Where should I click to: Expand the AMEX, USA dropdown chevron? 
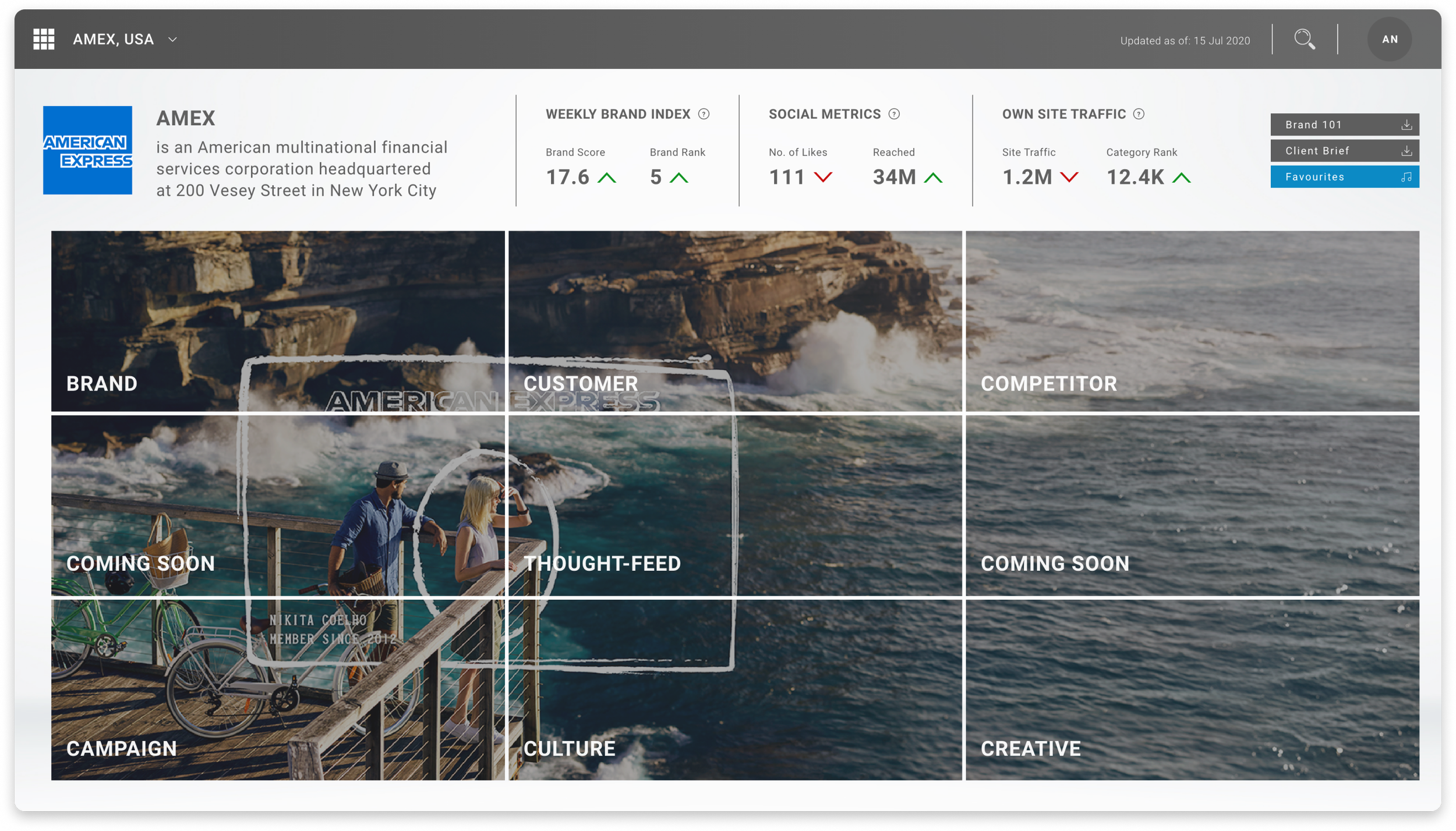coord(172,40)
